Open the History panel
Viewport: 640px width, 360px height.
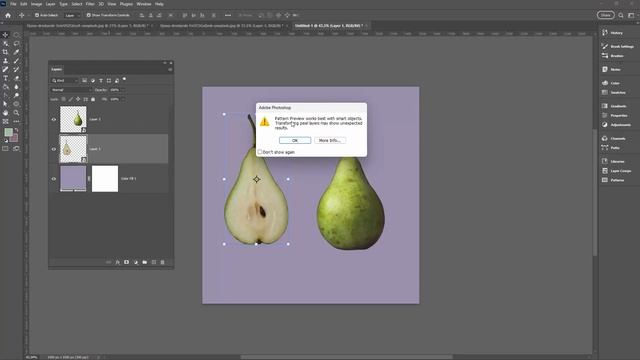[x=613, y=33]
